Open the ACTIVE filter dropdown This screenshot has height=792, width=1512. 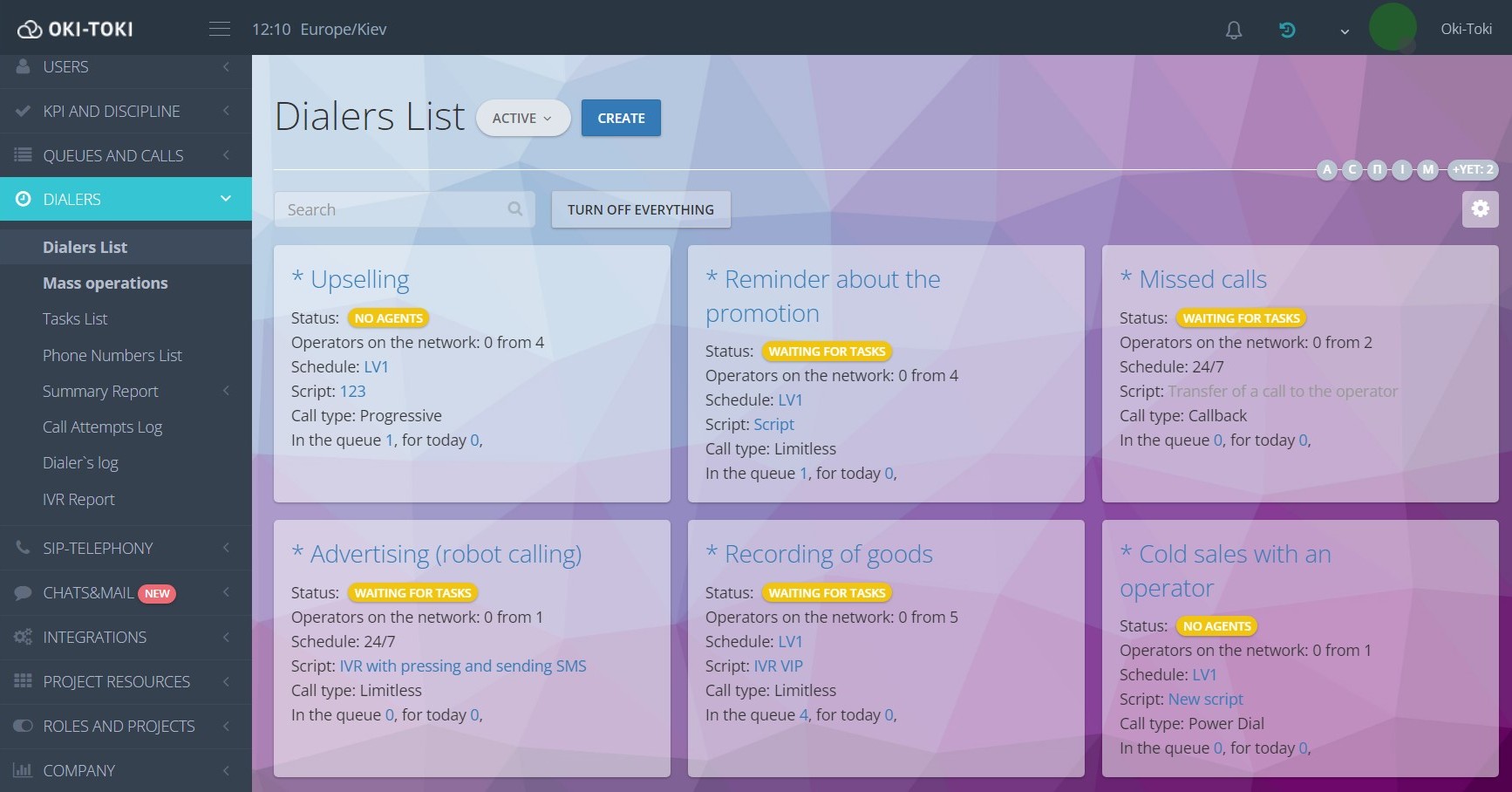click(522, 119)
